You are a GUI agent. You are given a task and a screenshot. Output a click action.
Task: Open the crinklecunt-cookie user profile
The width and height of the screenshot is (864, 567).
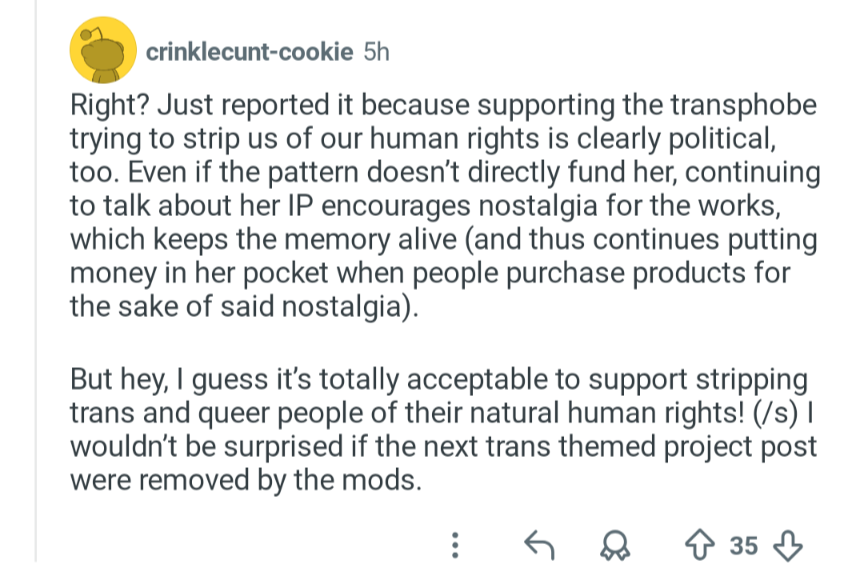click(x=249, y=52)
